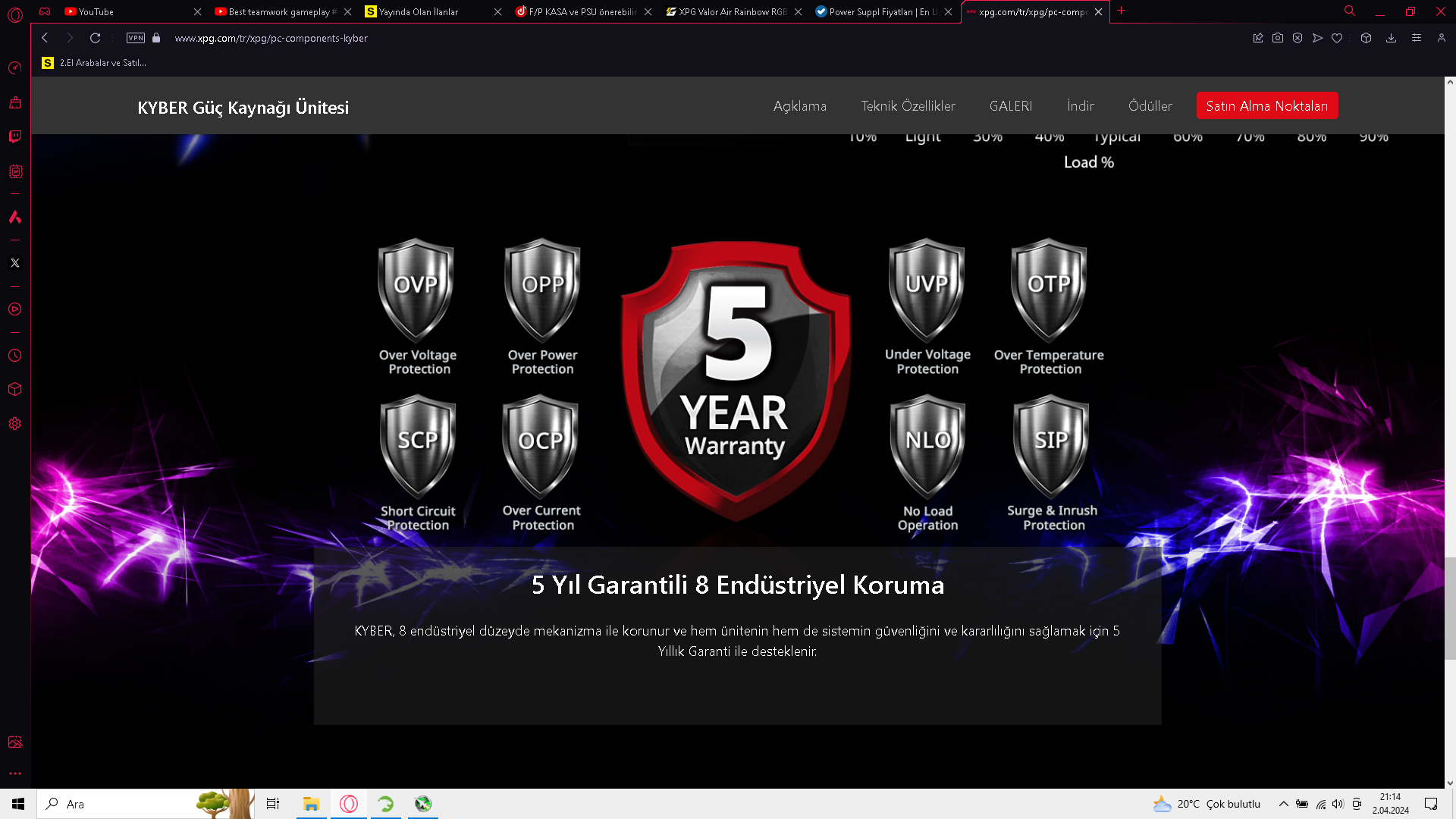Screen dimensions: 1456x819
Task: Add page to bookmarks heart icon
Action: (x=1337, y=38)
